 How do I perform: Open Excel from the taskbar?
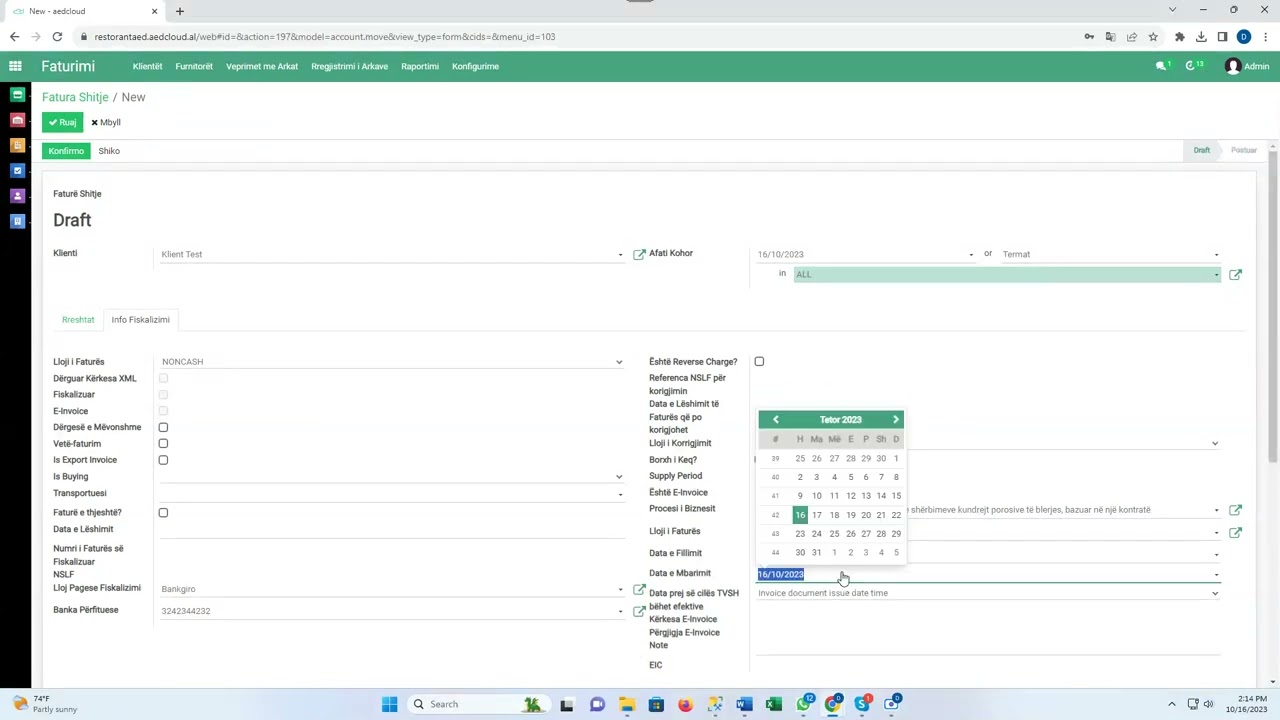pyautogui.click(x=773, y=704)
